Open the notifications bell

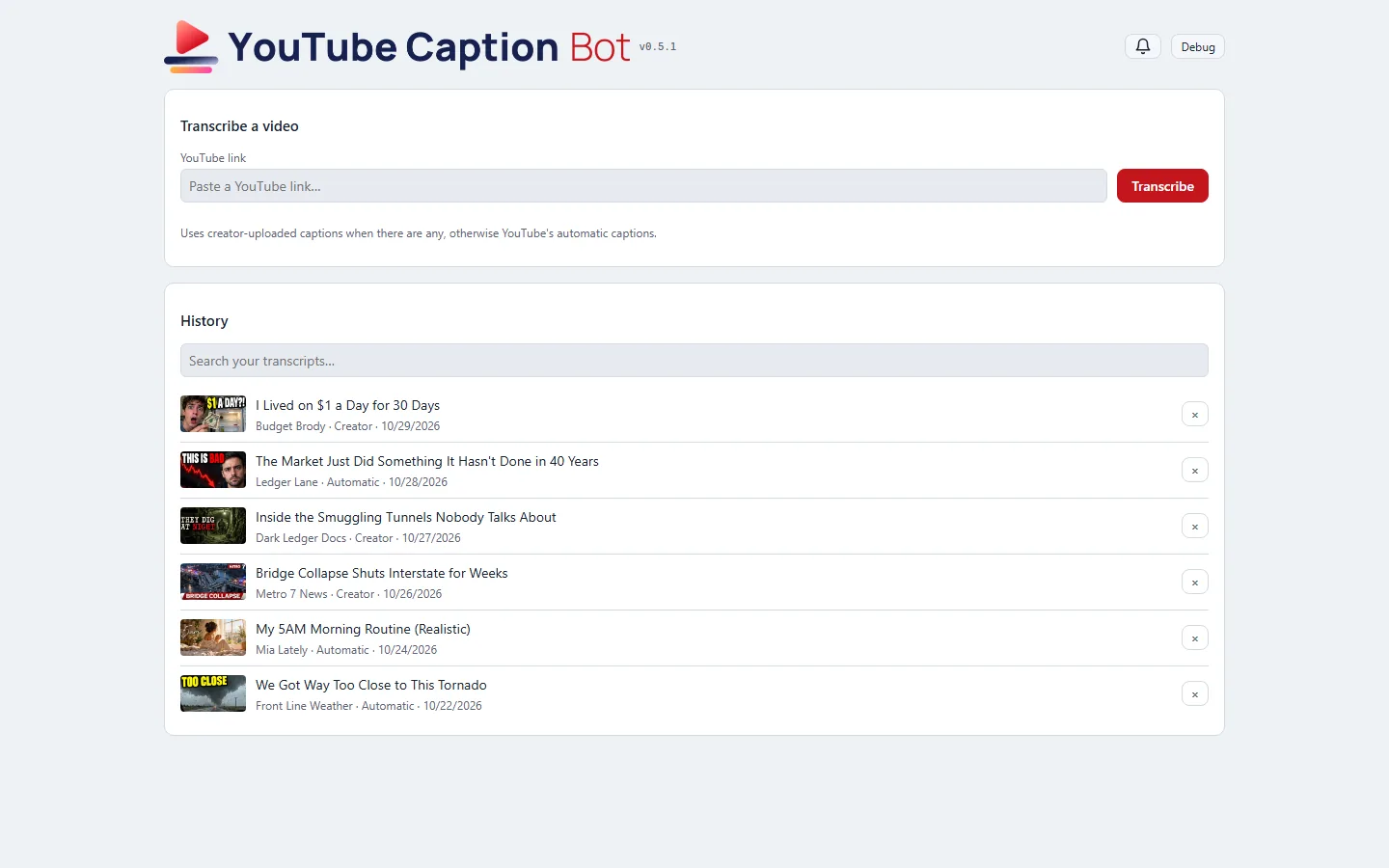tap(1143, 46)
